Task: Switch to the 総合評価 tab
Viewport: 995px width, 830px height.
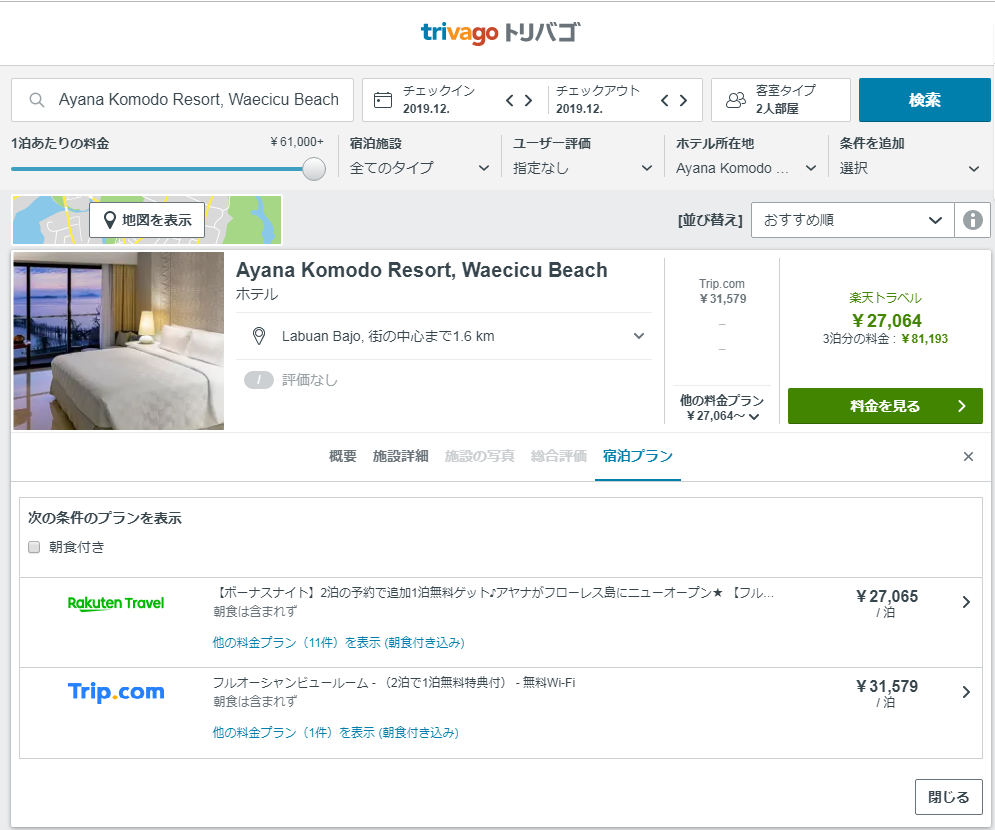Action: click(x=558, y=456)
